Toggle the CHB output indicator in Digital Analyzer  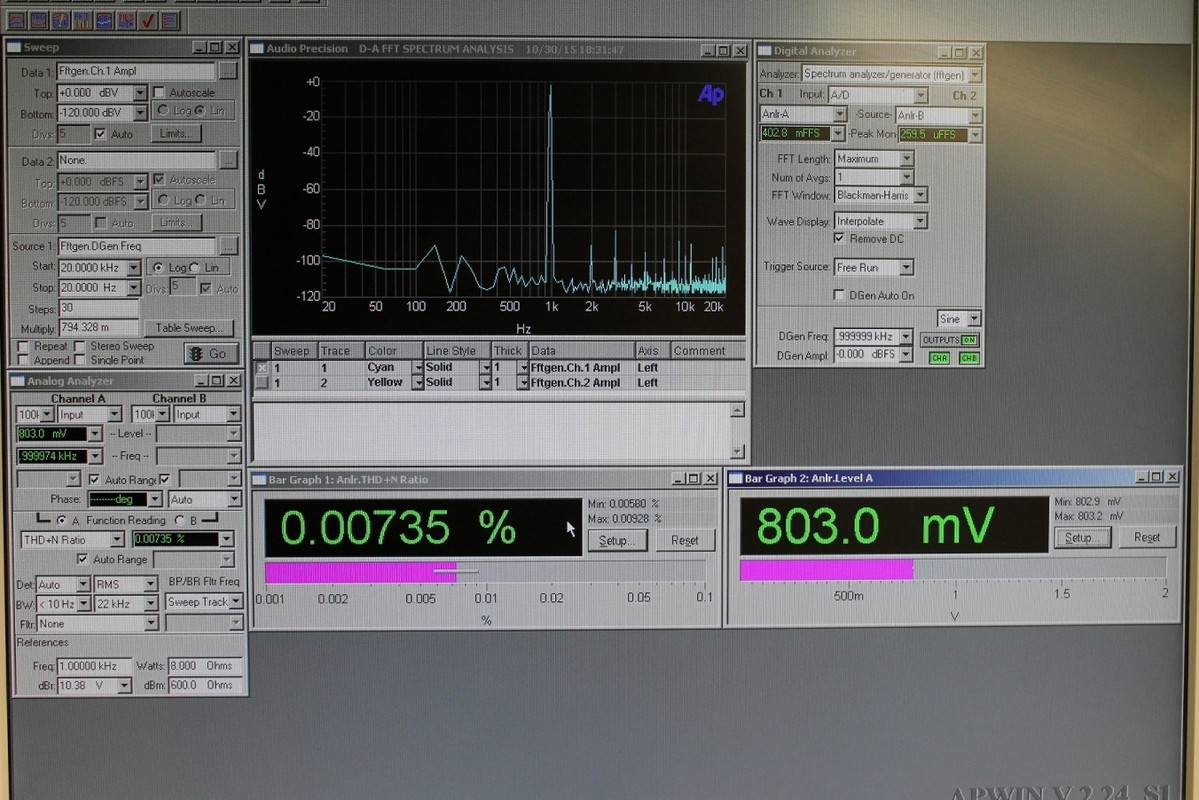coord(969,357)
